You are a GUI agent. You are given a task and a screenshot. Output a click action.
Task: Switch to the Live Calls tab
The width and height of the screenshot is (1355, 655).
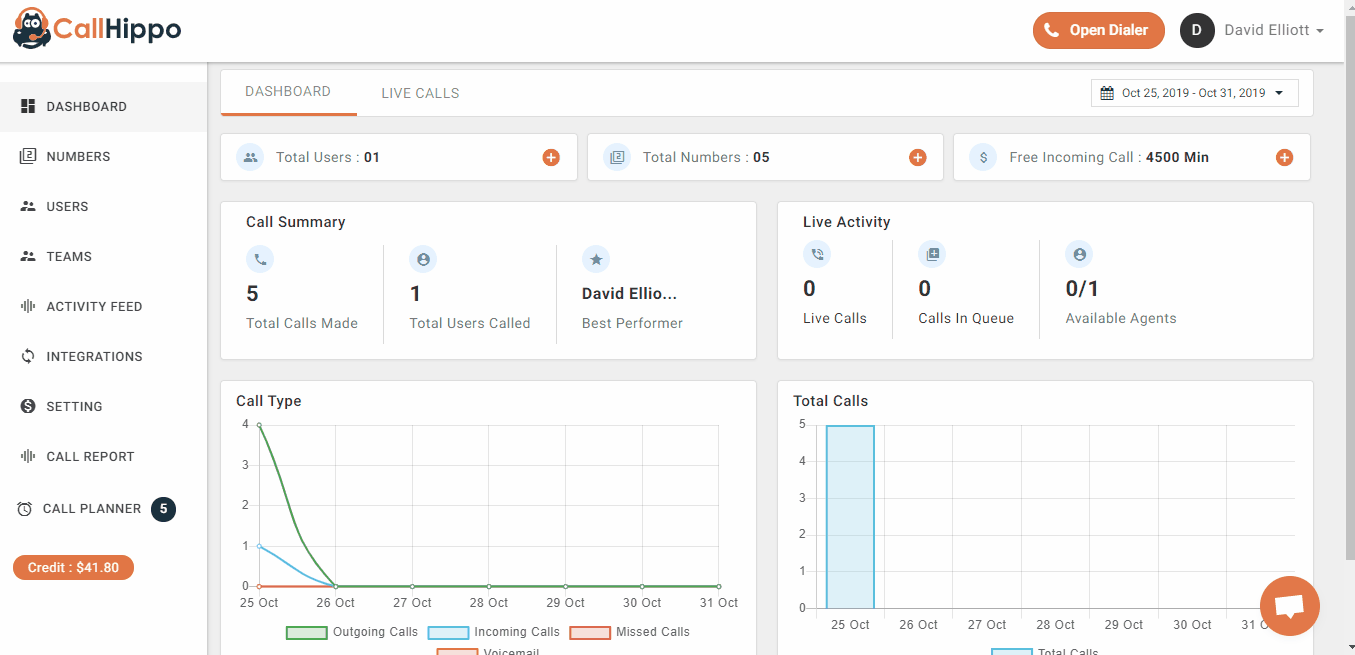pyautogui.click(x=420, y=93)
